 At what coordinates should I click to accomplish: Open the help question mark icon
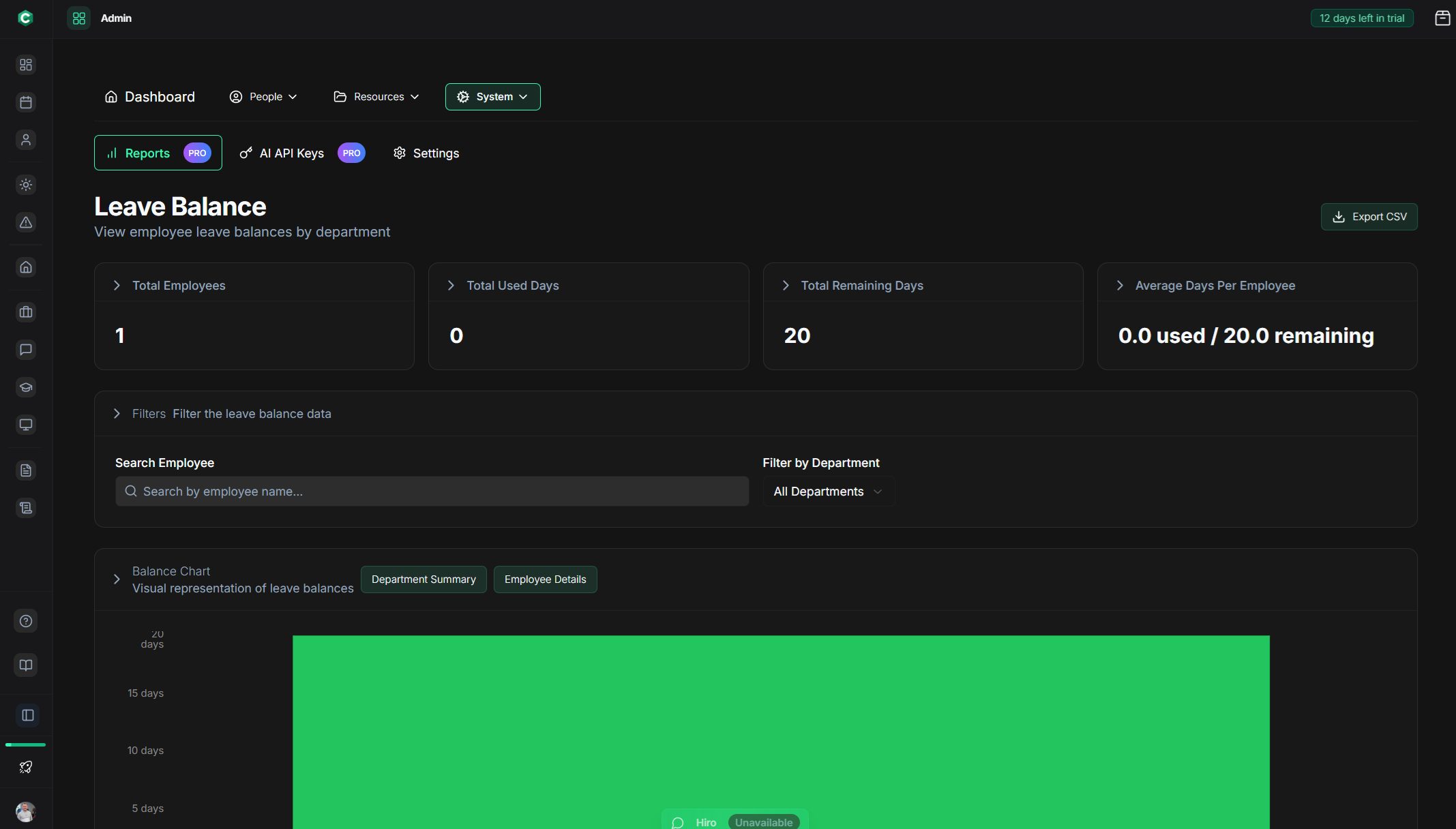[x=26, y=621]
